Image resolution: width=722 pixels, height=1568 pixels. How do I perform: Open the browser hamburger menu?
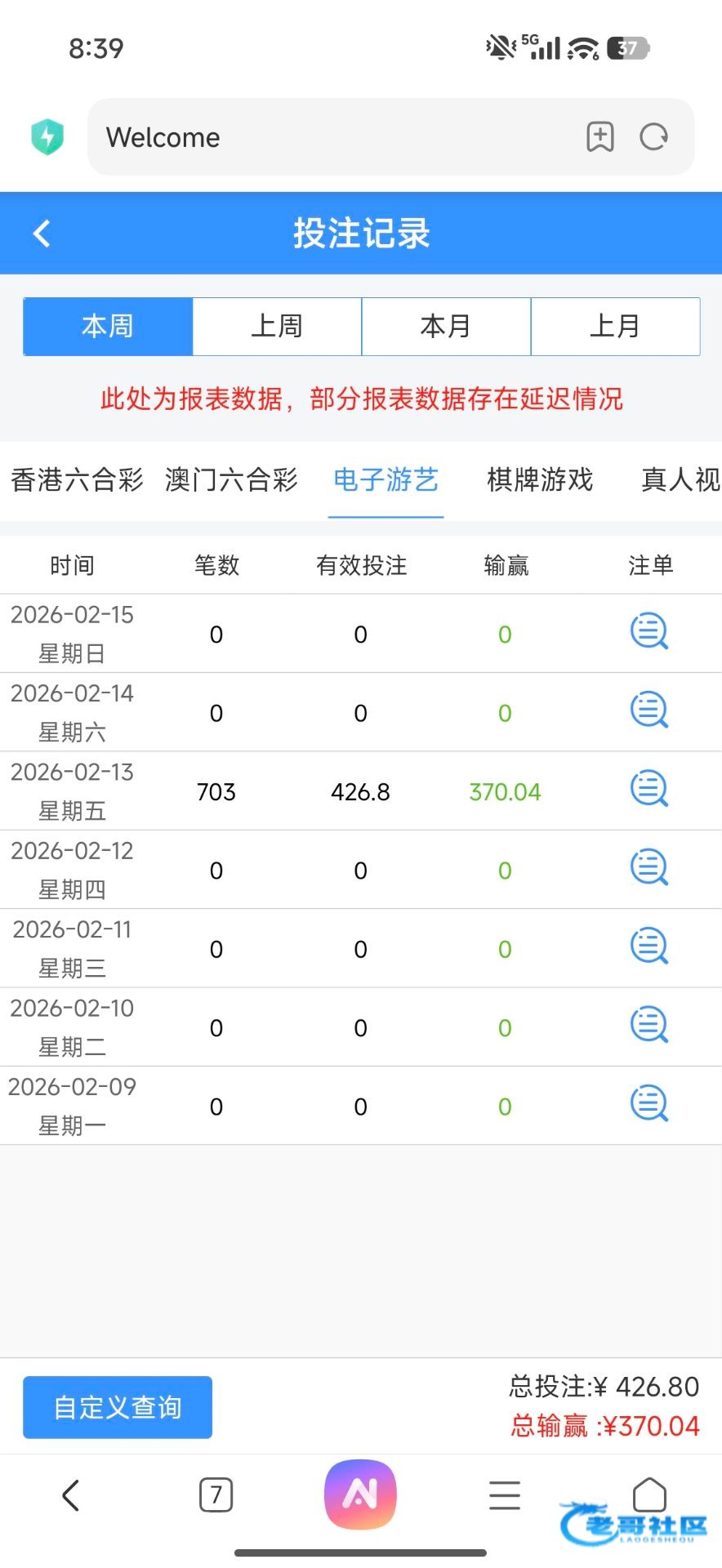505,1495
